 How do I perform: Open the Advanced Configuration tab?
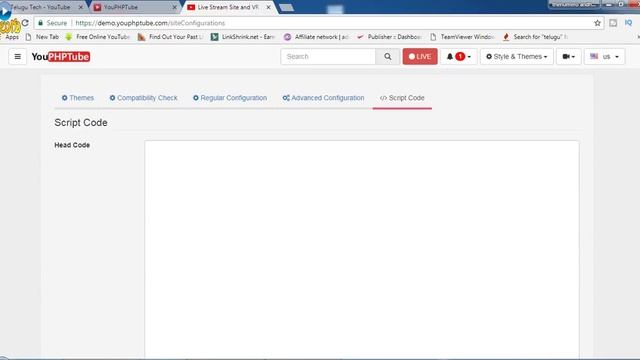click(323, 98)
